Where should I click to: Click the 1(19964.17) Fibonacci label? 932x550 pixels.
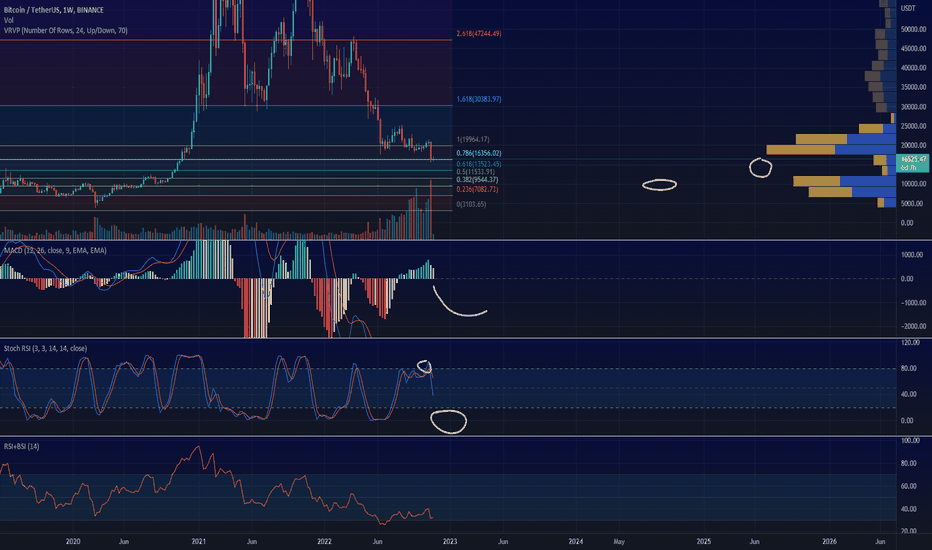pos(473,139)
